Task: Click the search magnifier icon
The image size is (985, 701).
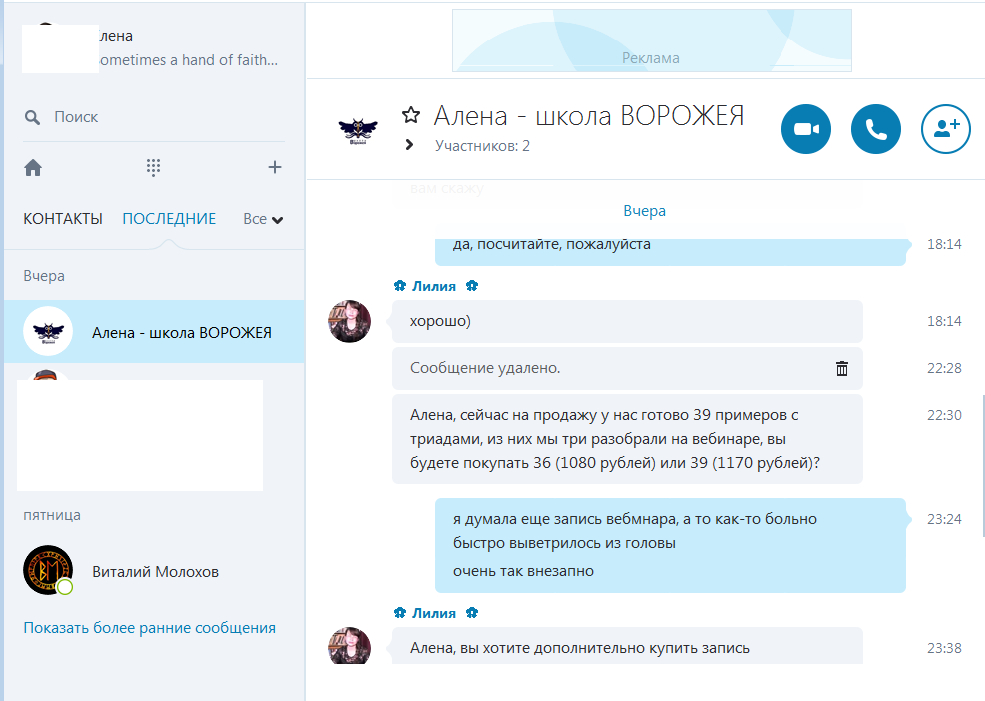Action: 33,117
